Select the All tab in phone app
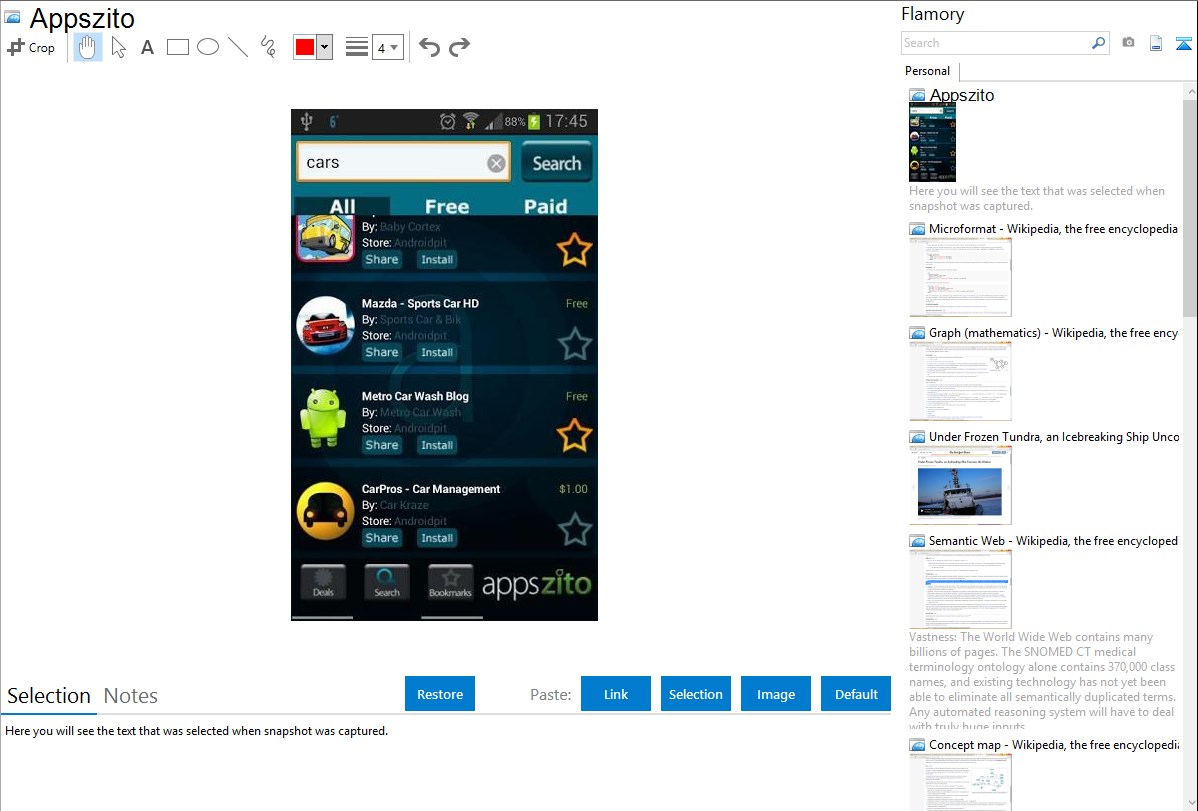1198x811 pixels. (x=342, y=206)
